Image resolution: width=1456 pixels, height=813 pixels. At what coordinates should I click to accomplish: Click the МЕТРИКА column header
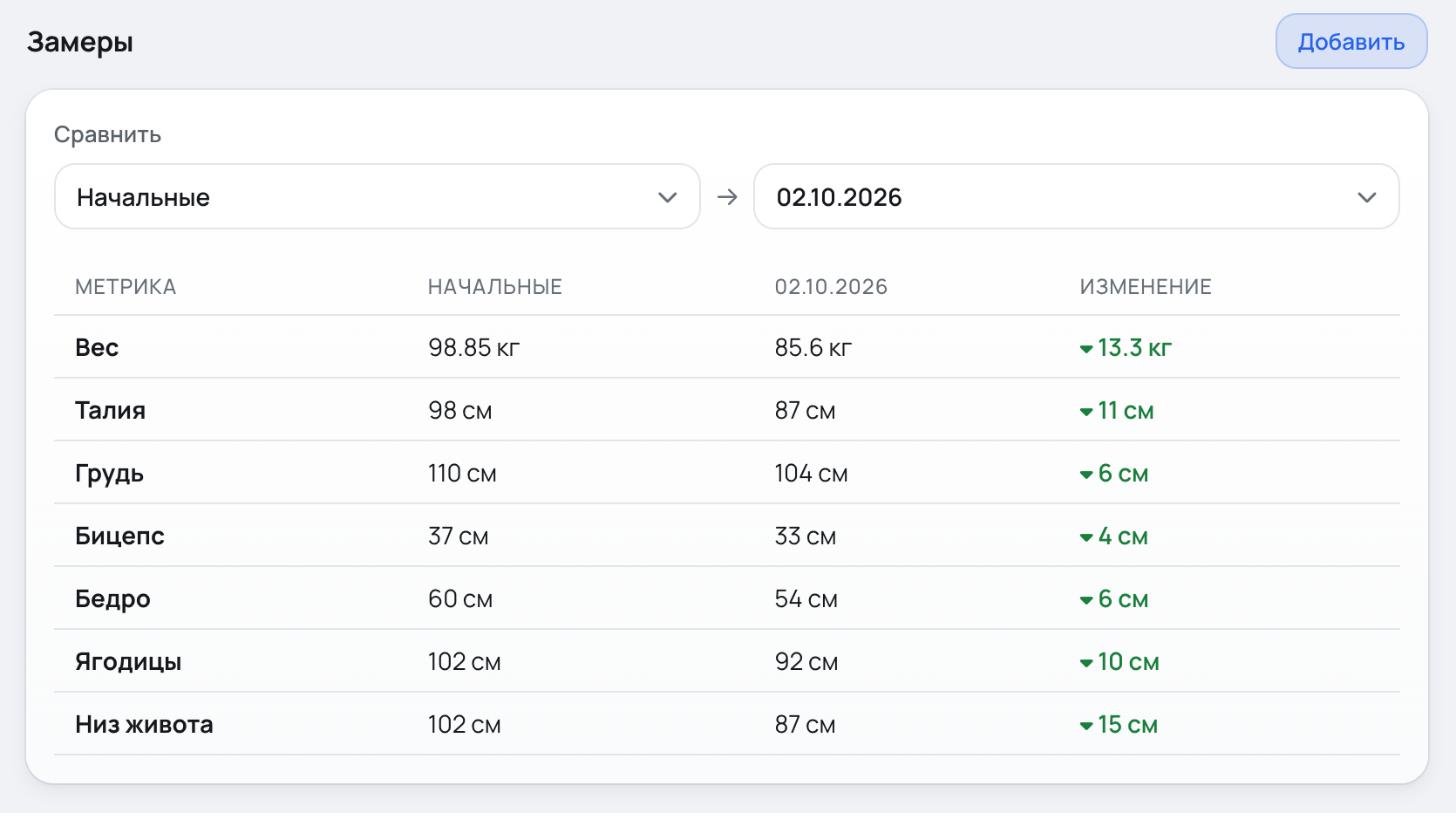(x=126, y=287)
